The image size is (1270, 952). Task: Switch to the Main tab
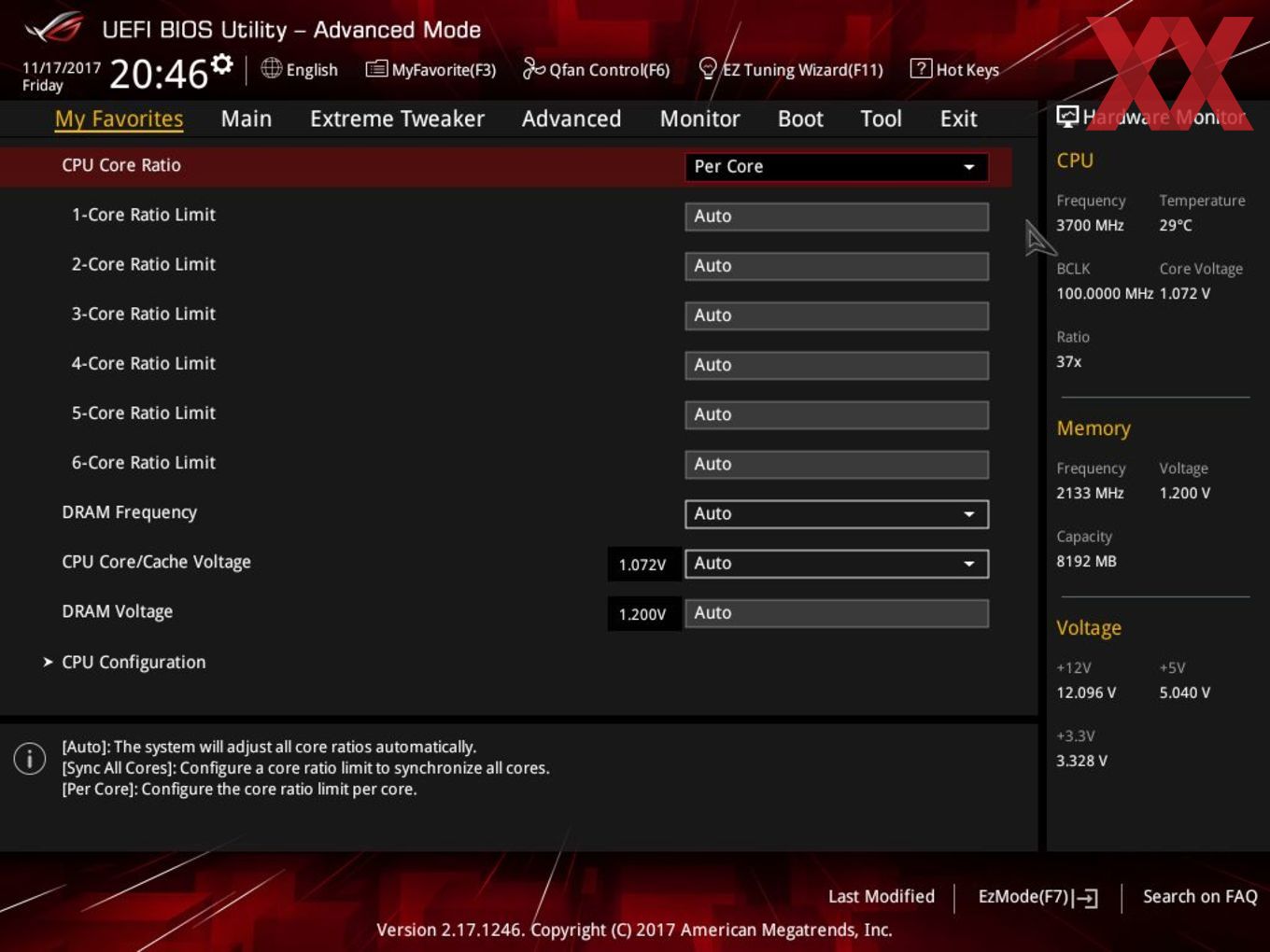tap(247, 119)
